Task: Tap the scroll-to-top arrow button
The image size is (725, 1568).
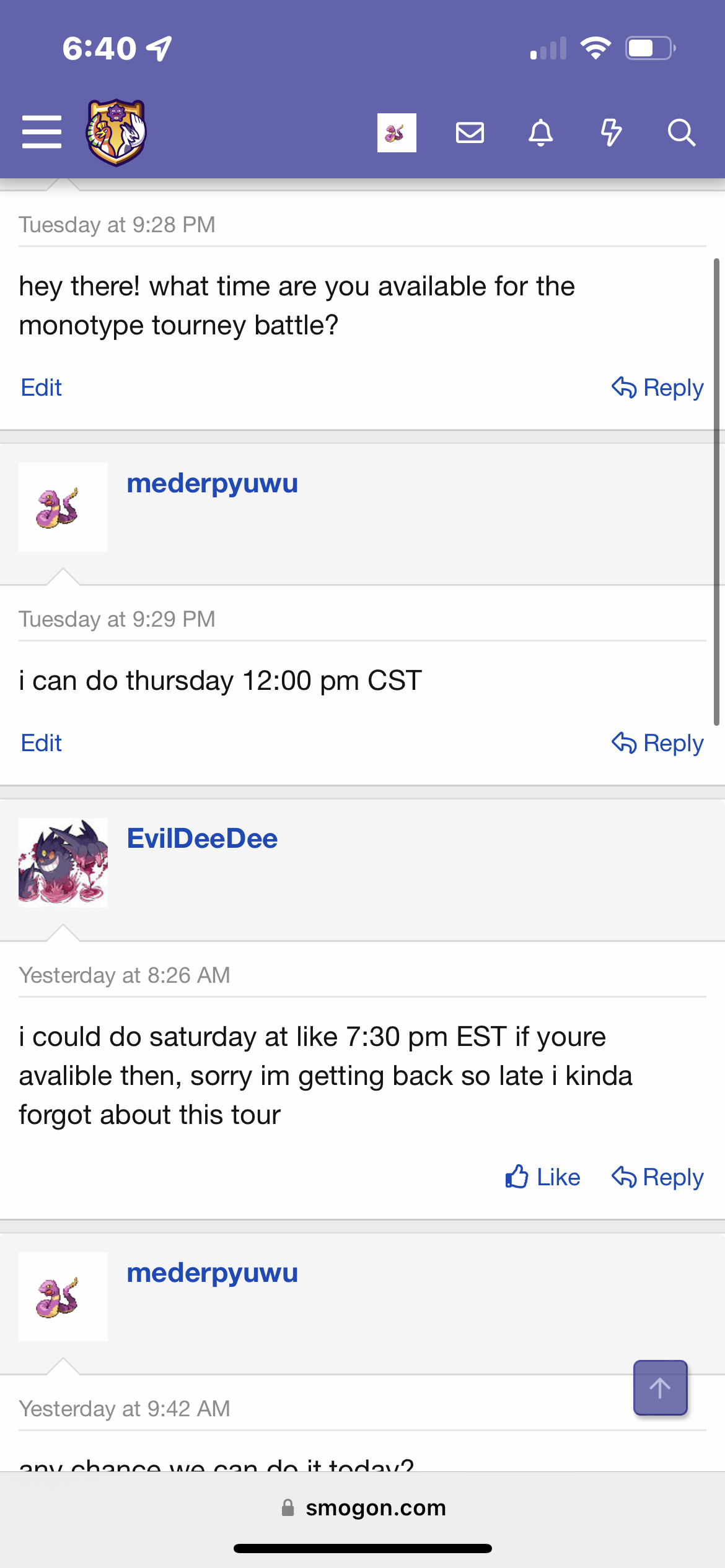Action: 660,1387
